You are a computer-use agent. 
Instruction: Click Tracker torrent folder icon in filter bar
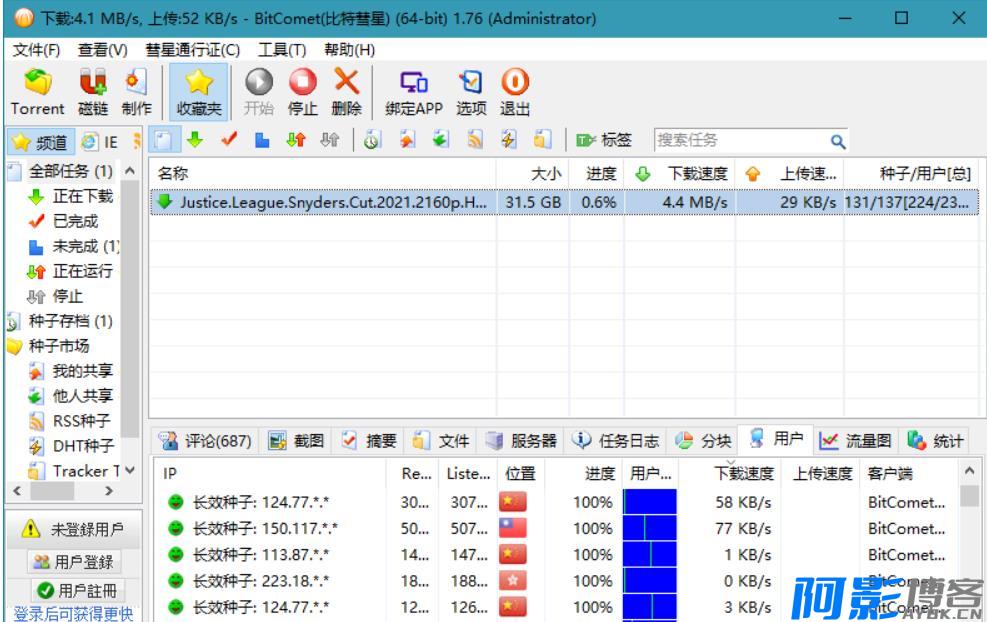coord(541,140)
